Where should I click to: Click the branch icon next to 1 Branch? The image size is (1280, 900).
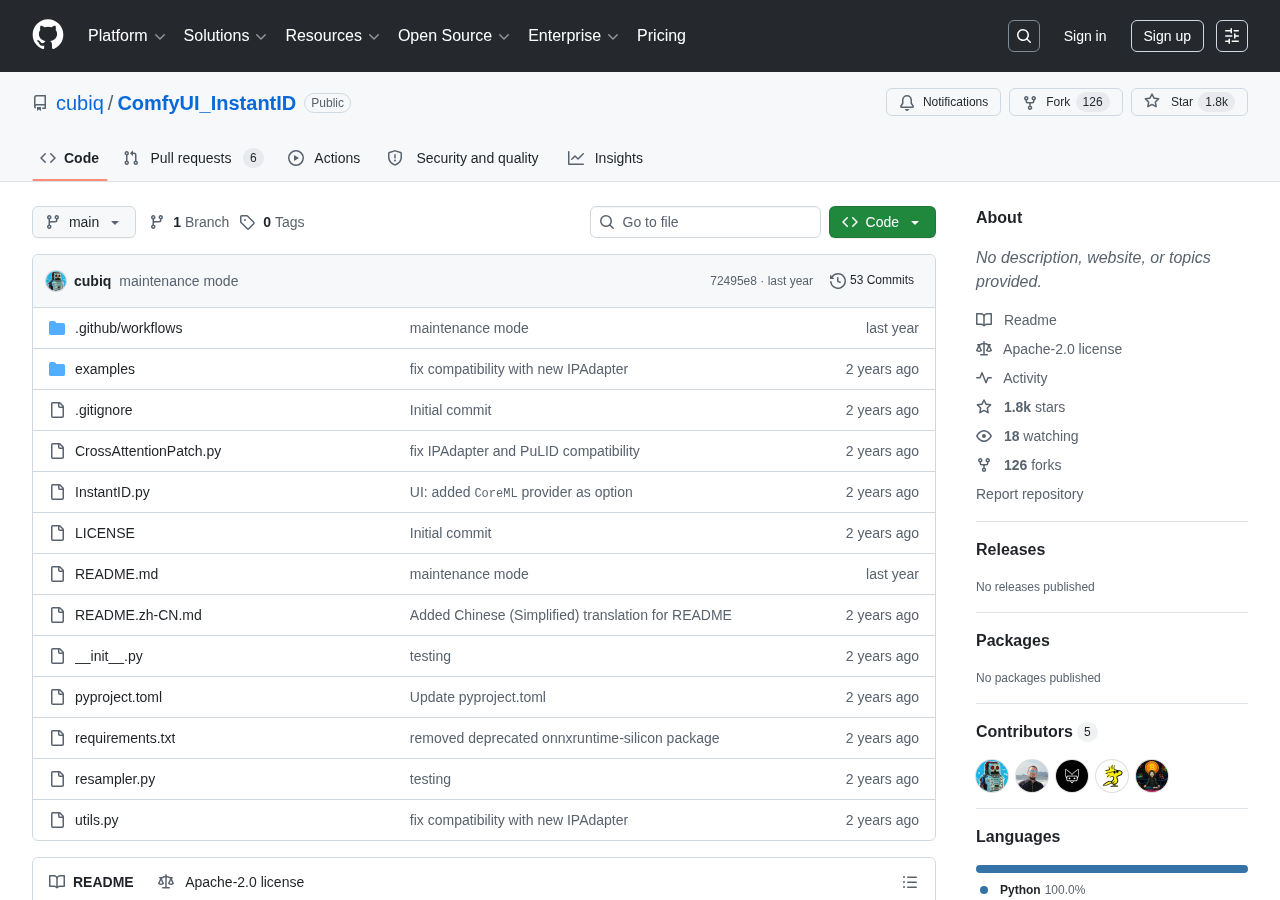coord(157,222)
